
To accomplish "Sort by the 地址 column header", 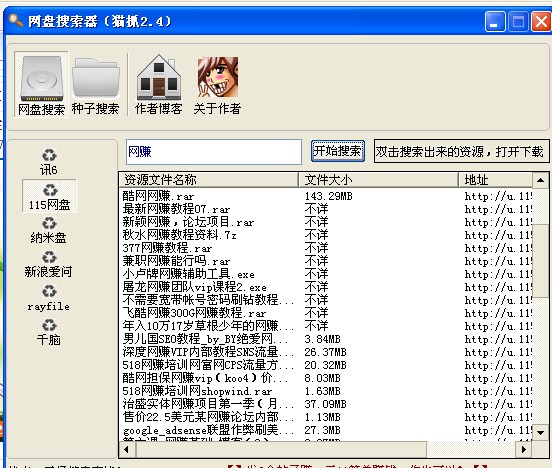I will (496, 180).
